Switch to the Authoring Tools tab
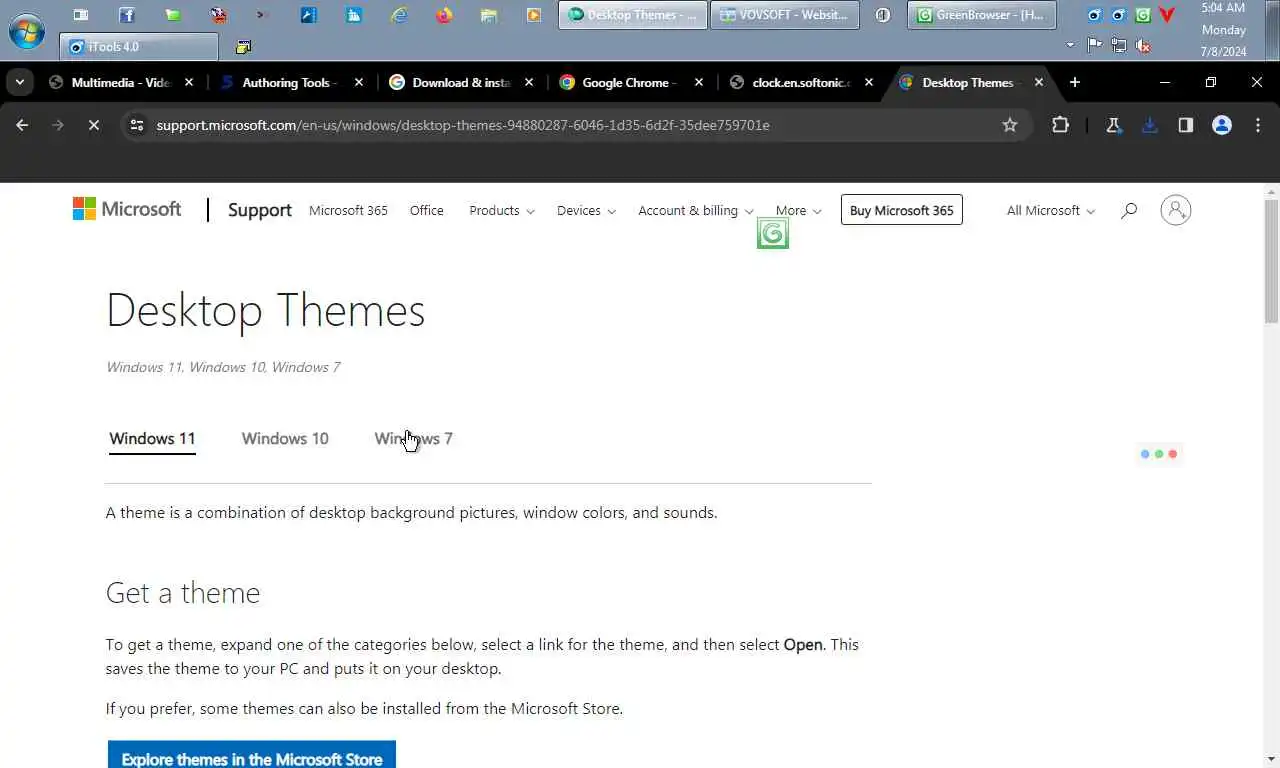 click(290, 82)
